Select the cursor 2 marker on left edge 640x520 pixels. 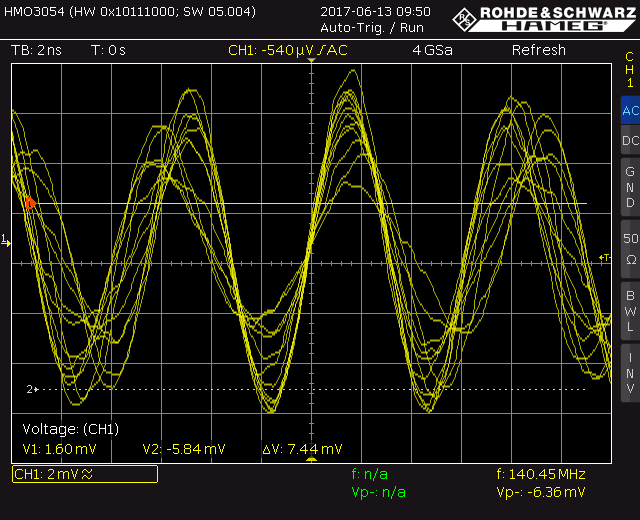point(31,389)
